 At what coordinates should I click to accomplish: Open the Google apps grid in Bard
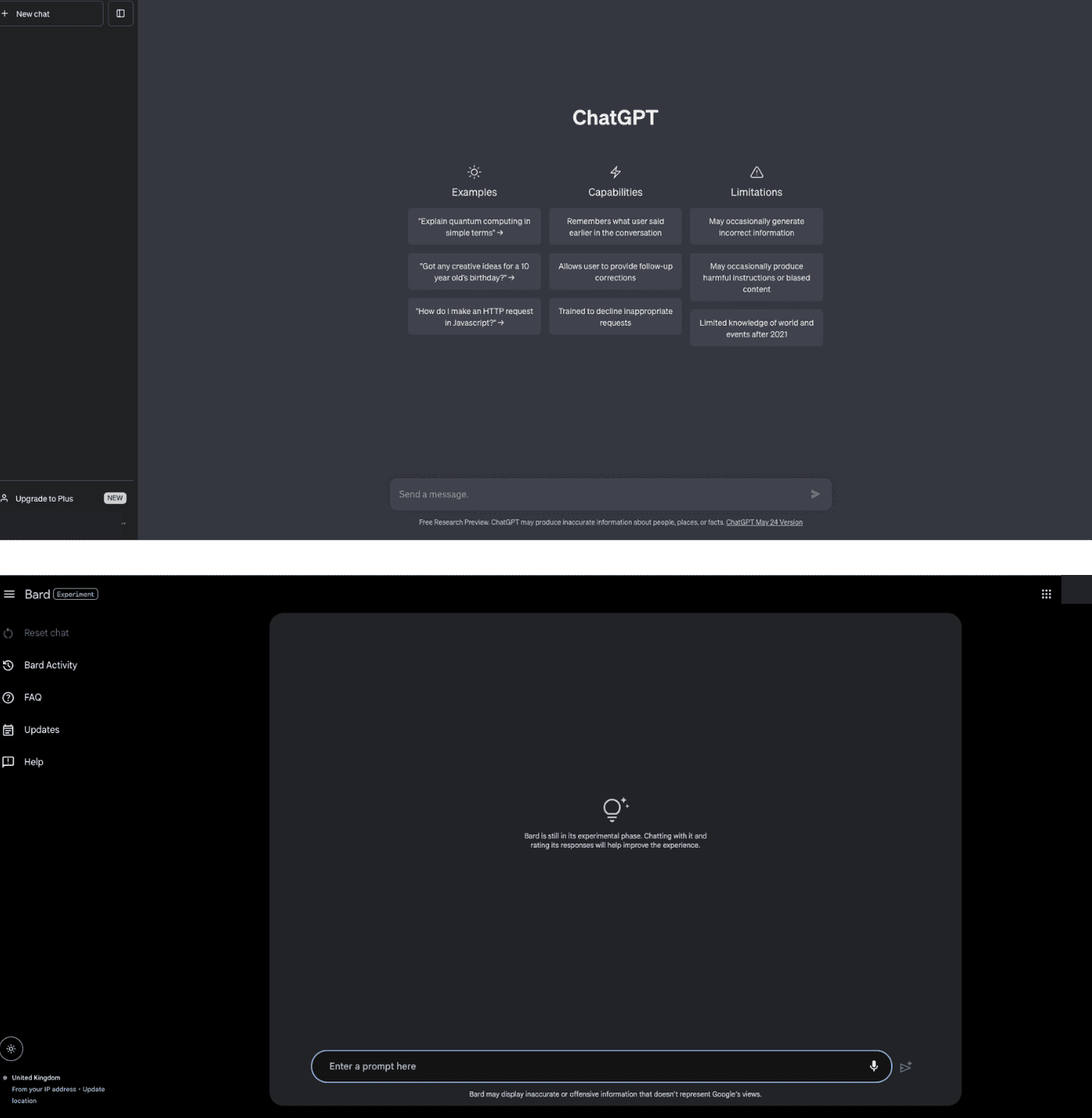pos(1046,593)
